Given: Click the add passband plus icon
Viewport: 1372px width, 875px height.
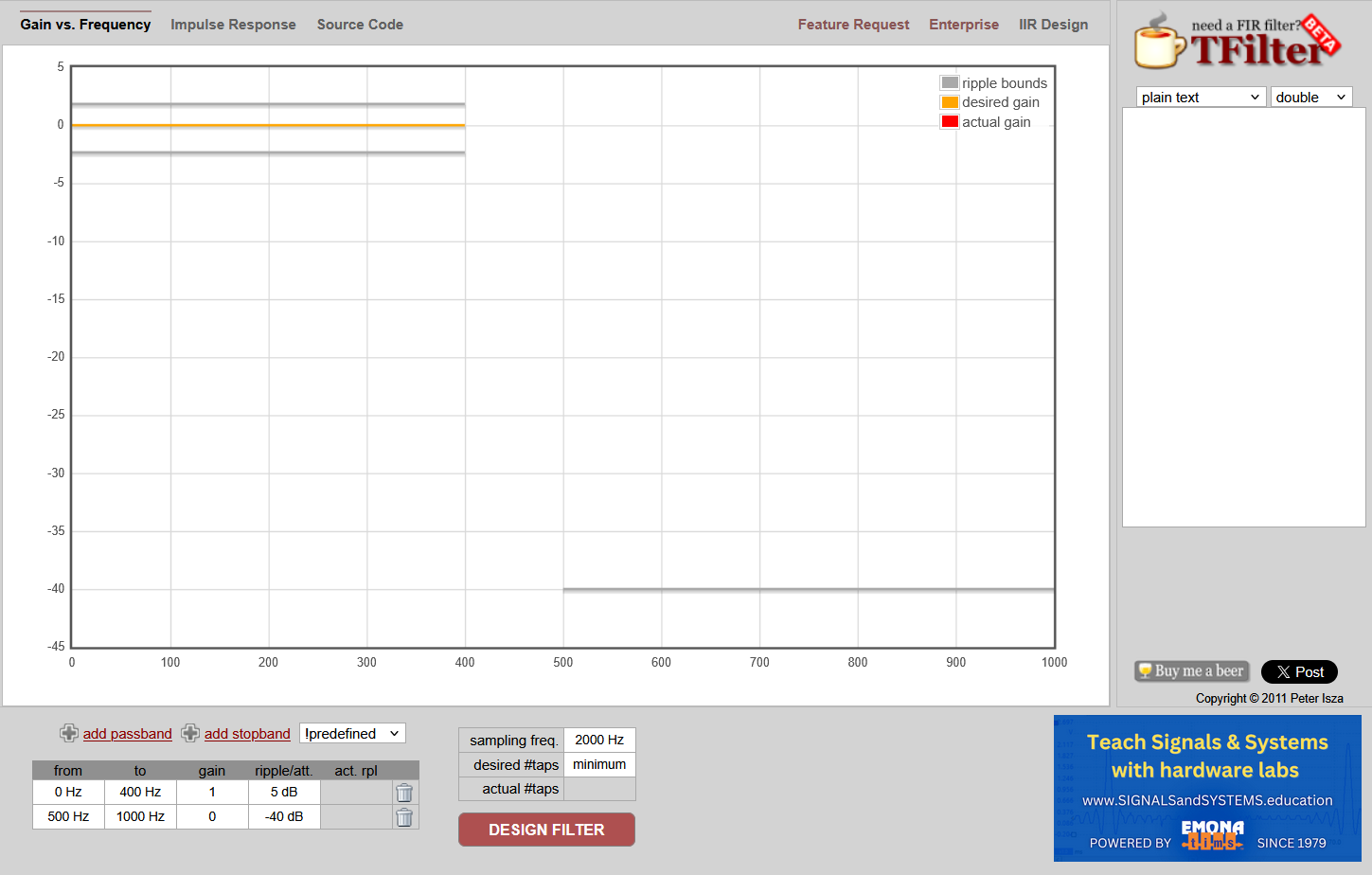Looking at the screenshot, I should pyautogui.click(x=69, y=733).
